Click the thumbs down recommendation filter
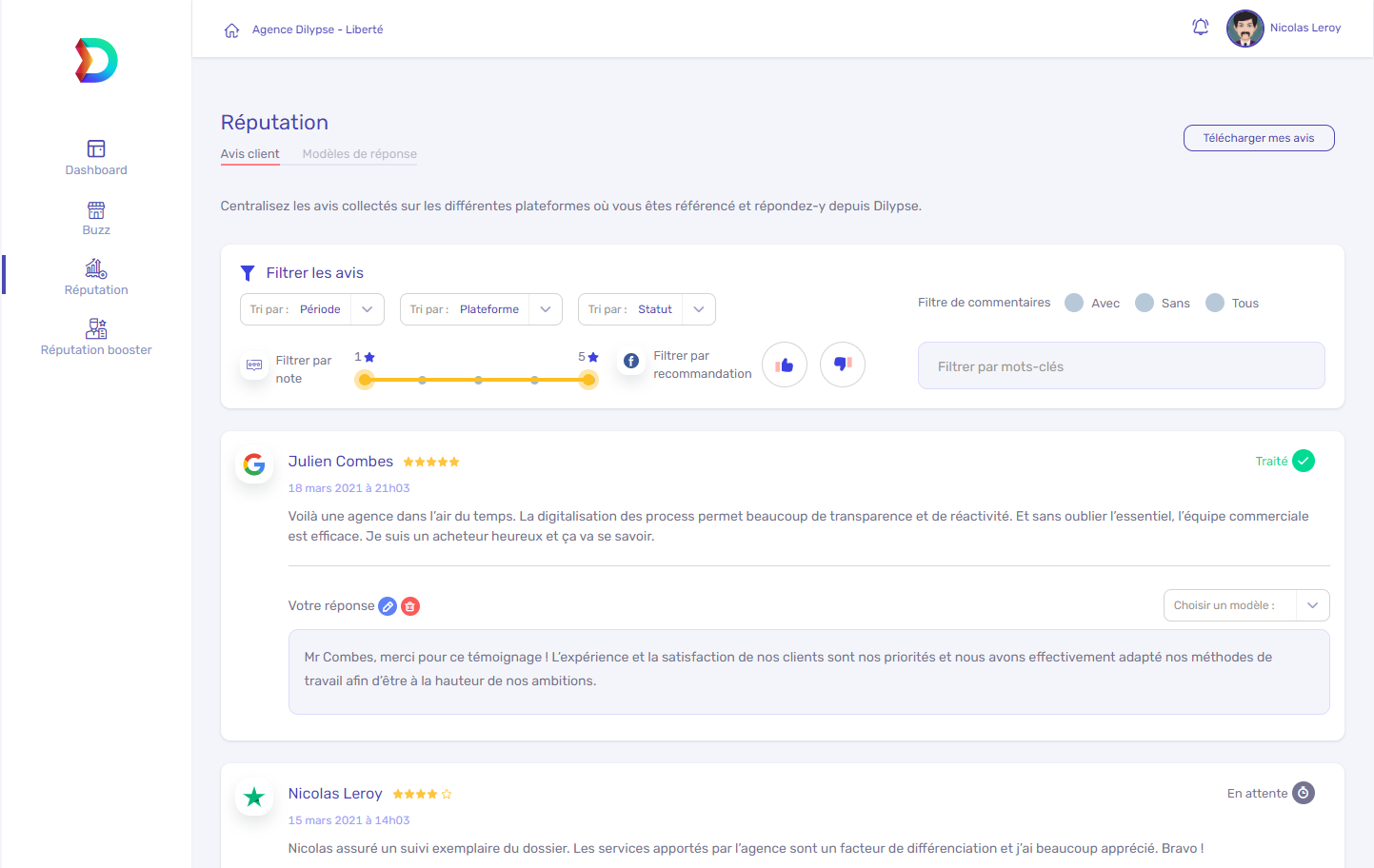 pos(842,365)
